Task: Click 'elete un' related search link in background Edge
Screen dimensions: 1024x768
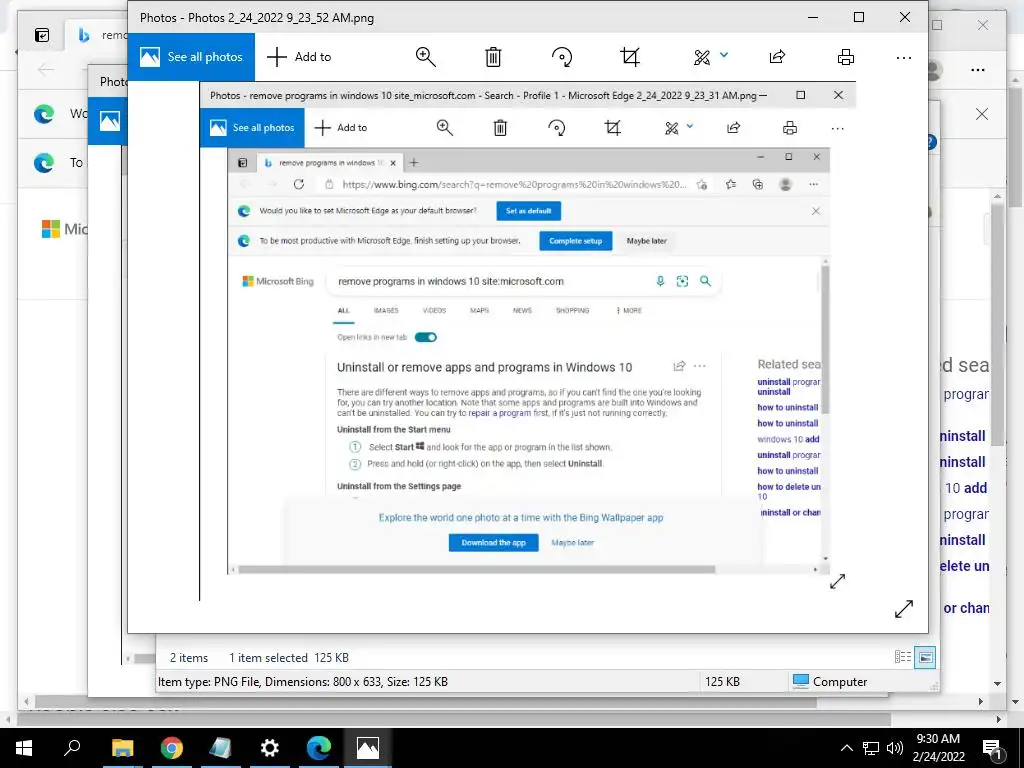Action: click(x=964, y=566)
